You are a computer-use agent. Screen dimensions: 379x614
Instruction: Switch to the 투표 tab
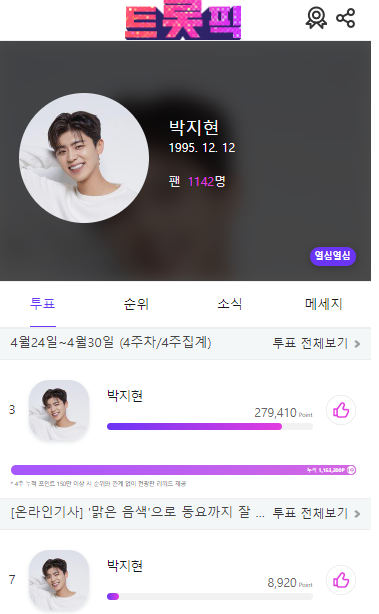(x=43, y=304)
